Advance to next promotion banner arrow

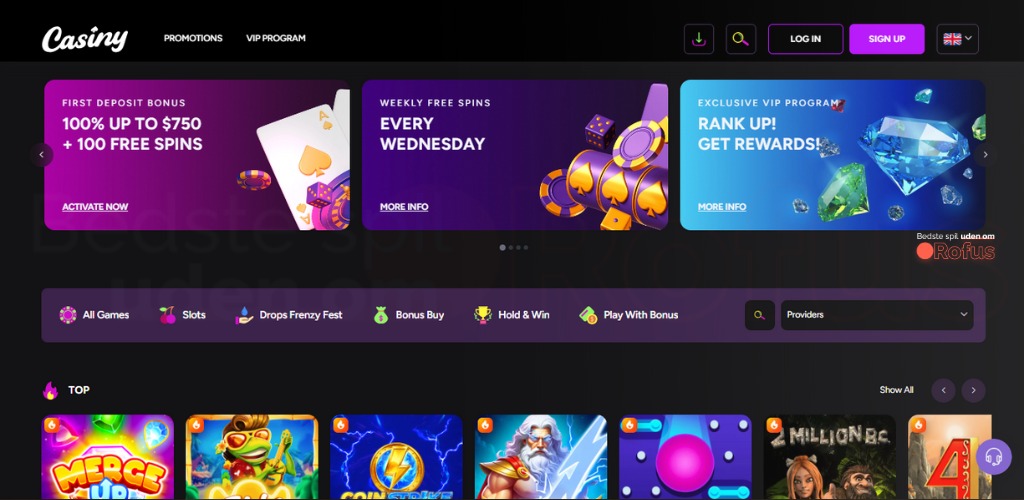[x=985, y=155]
